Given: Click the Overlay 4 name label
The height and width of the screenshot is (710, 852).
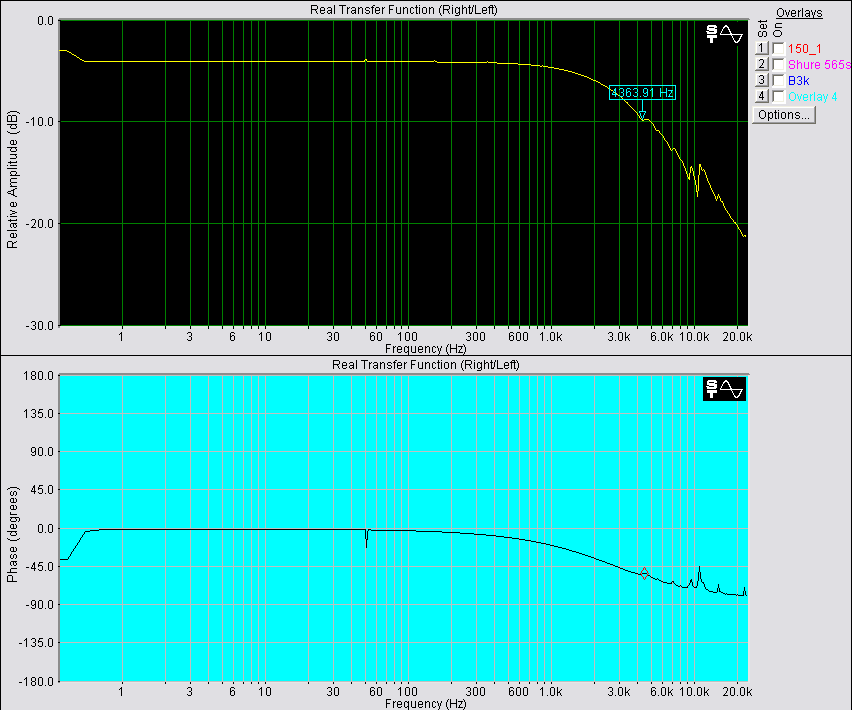Looking at the screenshot, I should point(812,97).
